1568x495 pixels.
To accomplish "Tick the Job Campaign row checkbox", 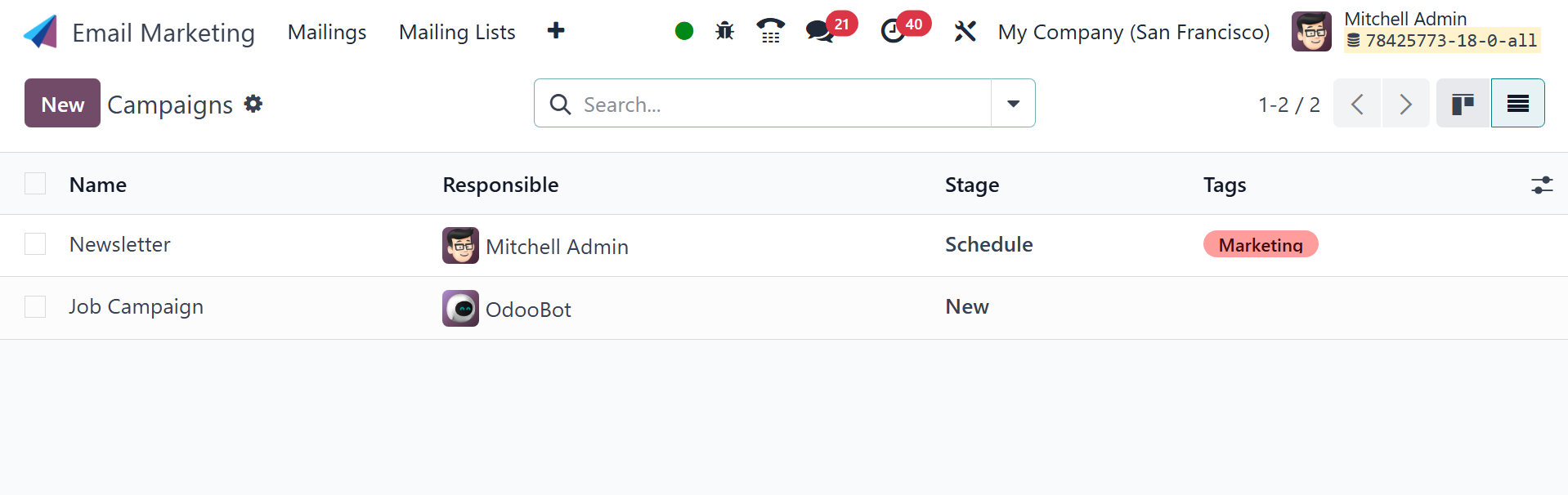I will (x=35, y=307).
